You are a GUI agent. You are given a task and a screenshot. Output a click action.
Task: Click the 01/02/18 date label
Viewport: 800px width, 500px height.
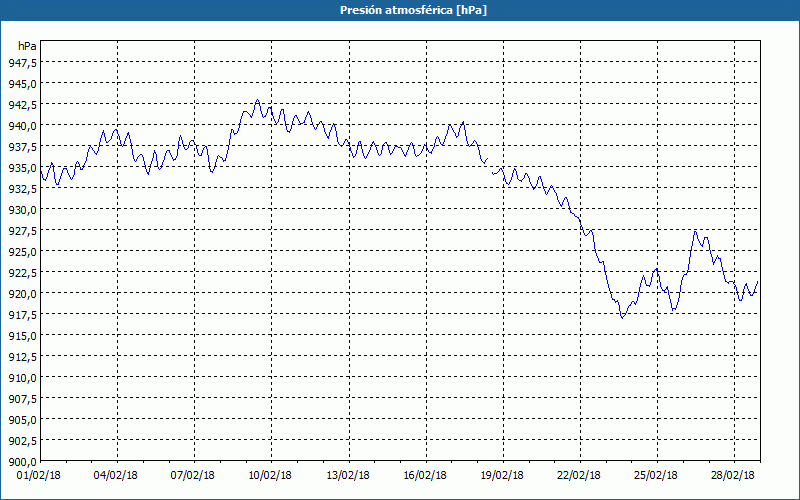pyautogui.click(x=39, y=475)
